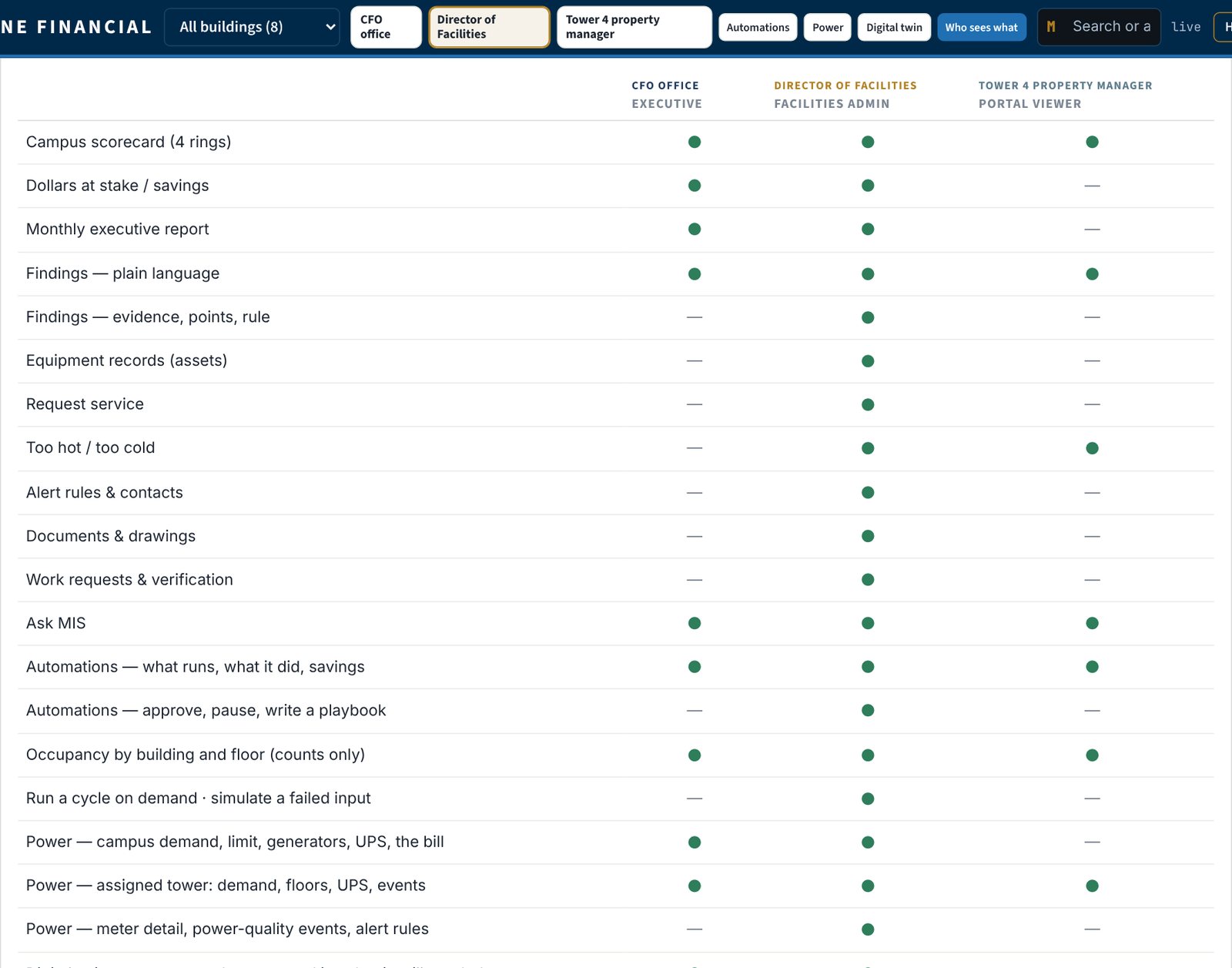Focus the Search input field
Image resolution: width=1232 pixels, height=968 pixels.
1099,27
